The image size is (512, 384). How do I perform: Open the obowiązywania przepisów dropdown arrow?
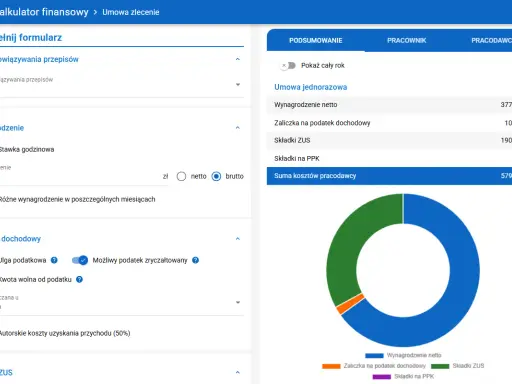[x=238, y=85]
